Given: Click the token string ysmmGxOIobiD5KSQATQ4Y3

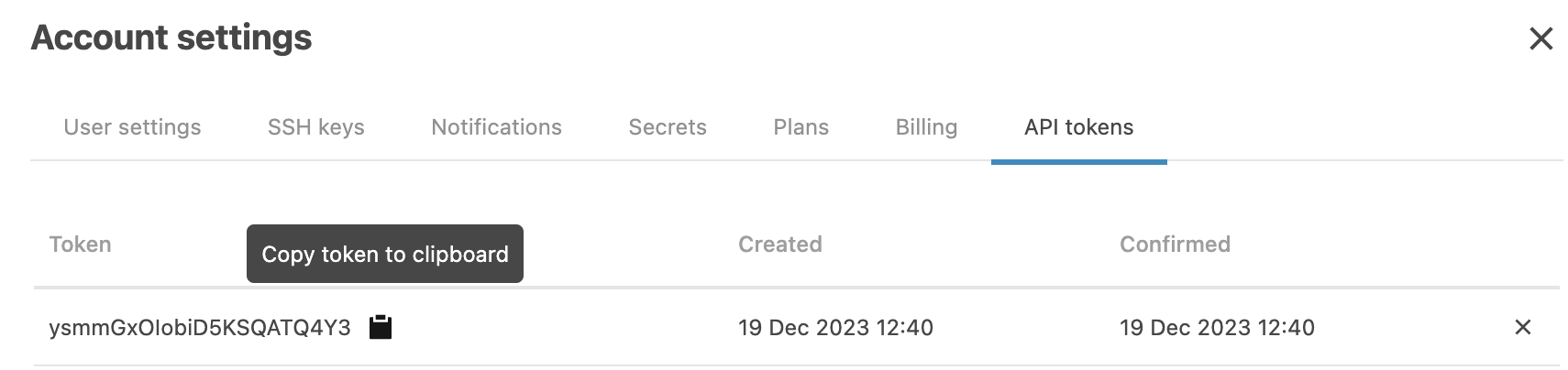Looking at the screenshot, I should tap(200, 328).
